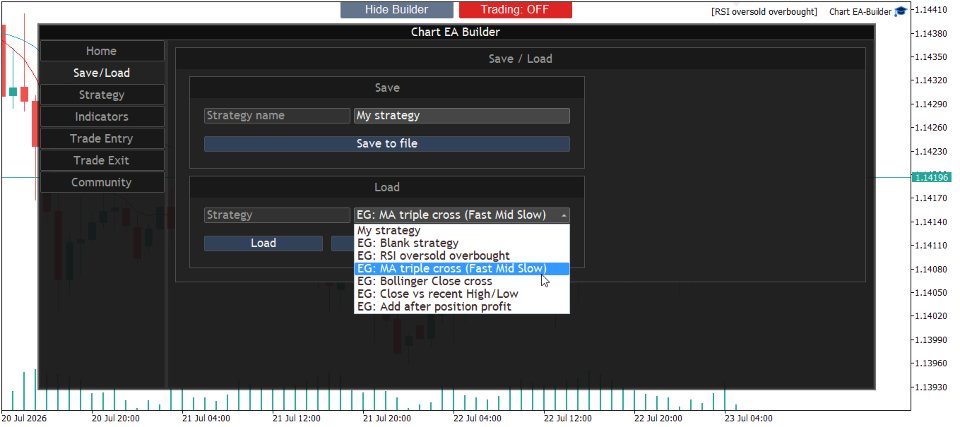Open the Indicators tab
Screen dimensions: 960x427
click(102, 116)
